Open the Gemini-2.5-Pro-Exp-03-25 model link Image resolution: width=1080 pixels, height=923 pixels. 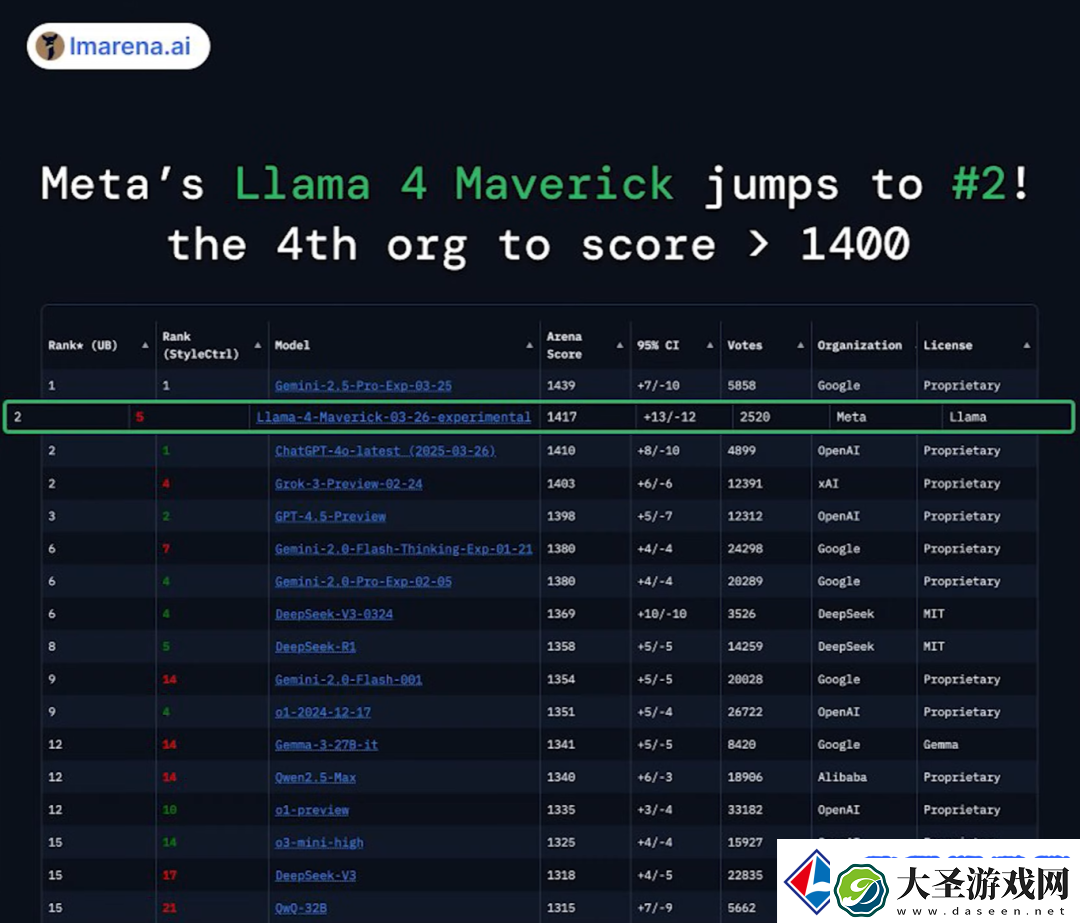(363, 386)
